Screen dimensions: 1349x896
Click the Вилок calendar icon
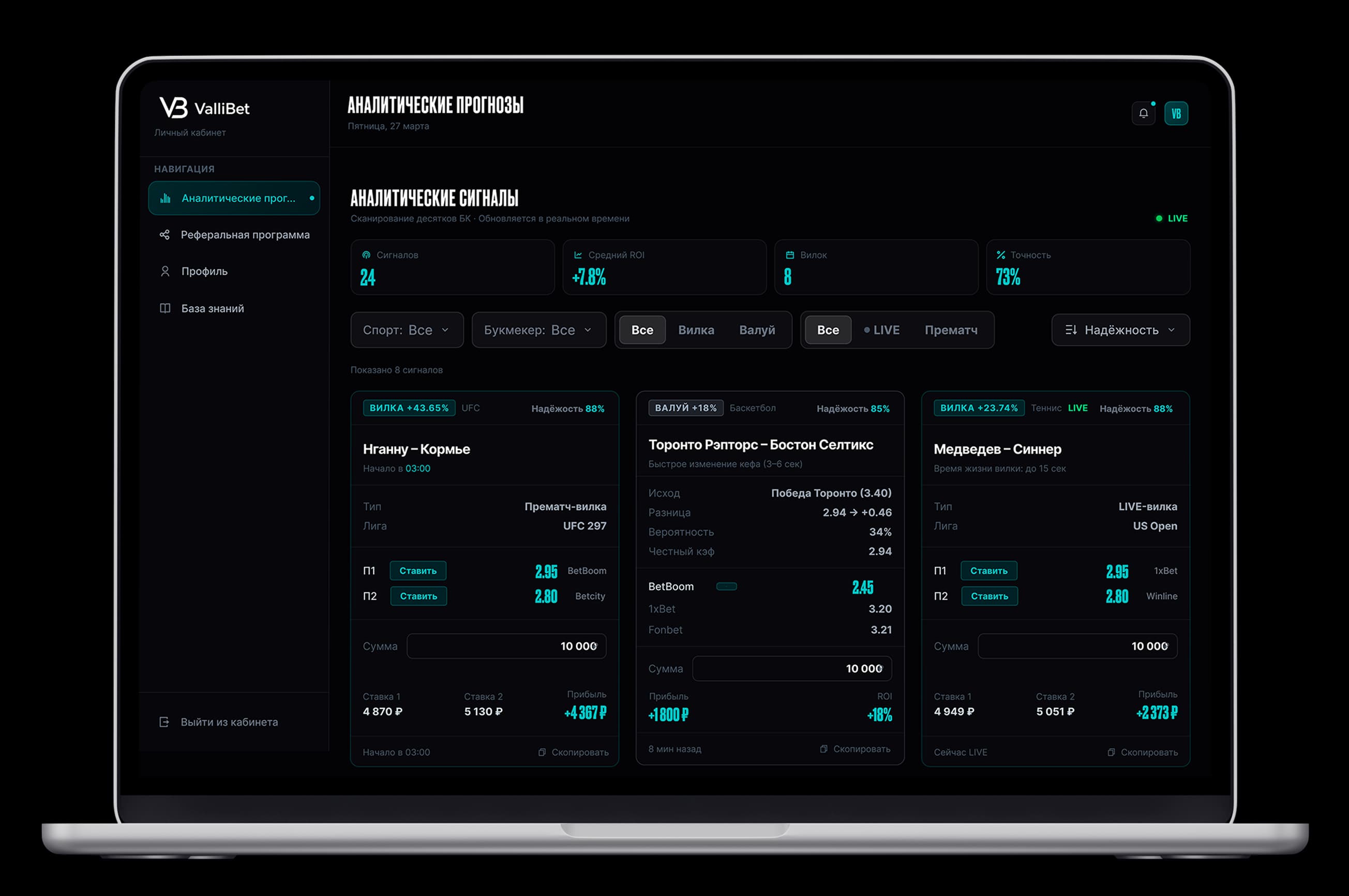[x=790, y=255]
